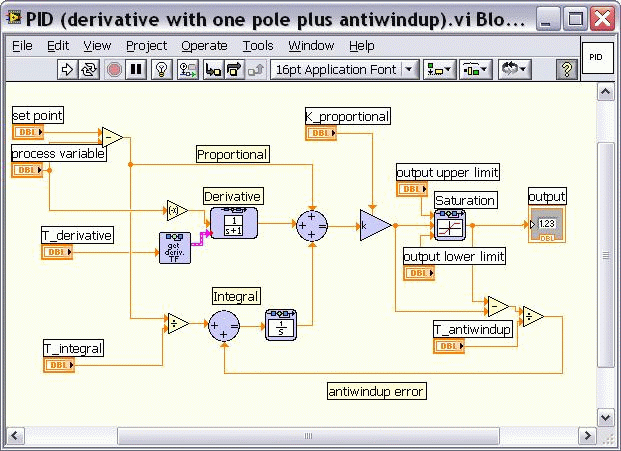Open the Distribute Objects dropdown
The height and width of the screenshot is (451, 621).
tap(476, 69)
